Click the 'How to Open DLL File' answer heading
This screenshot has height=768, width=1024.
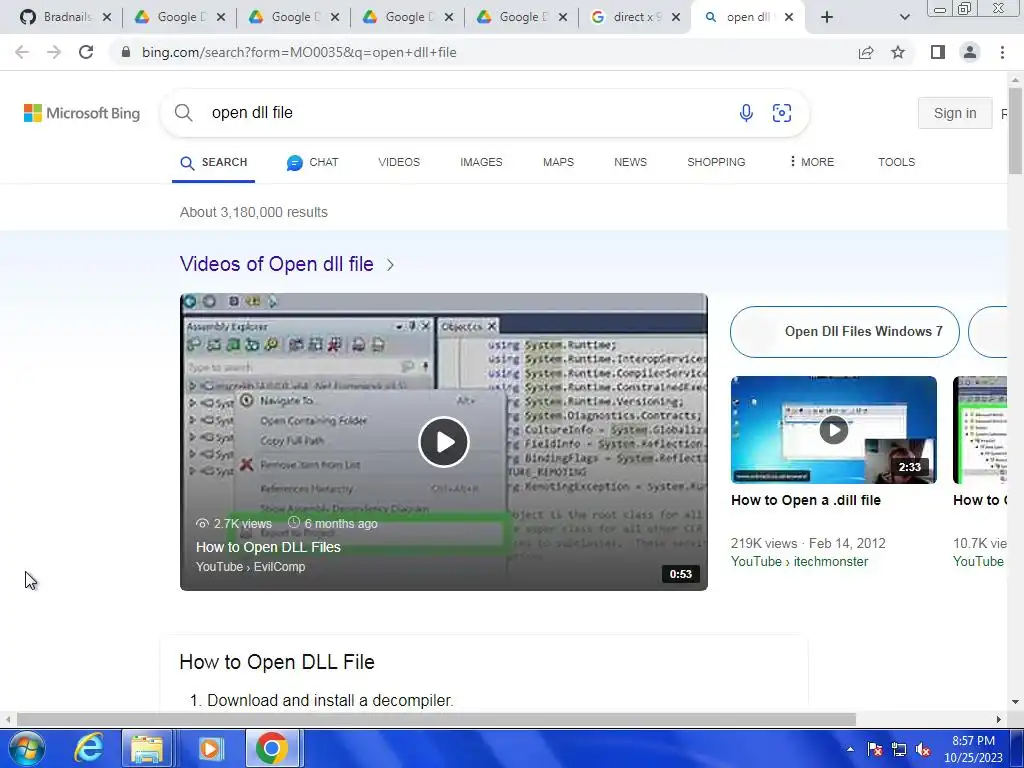pos(277,662)
